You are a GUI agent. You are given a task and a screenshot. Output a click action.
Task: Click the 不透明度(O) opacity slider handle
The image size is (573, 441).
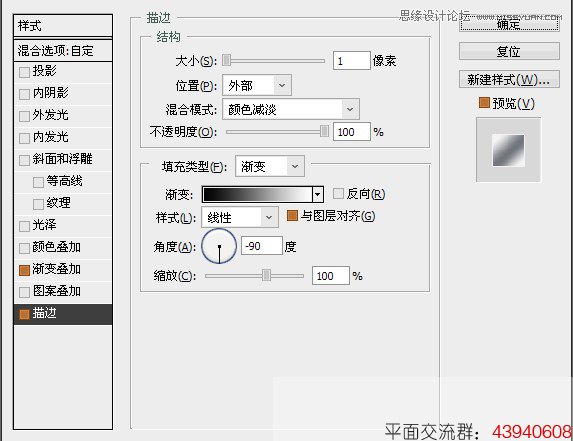click(324, 131)
